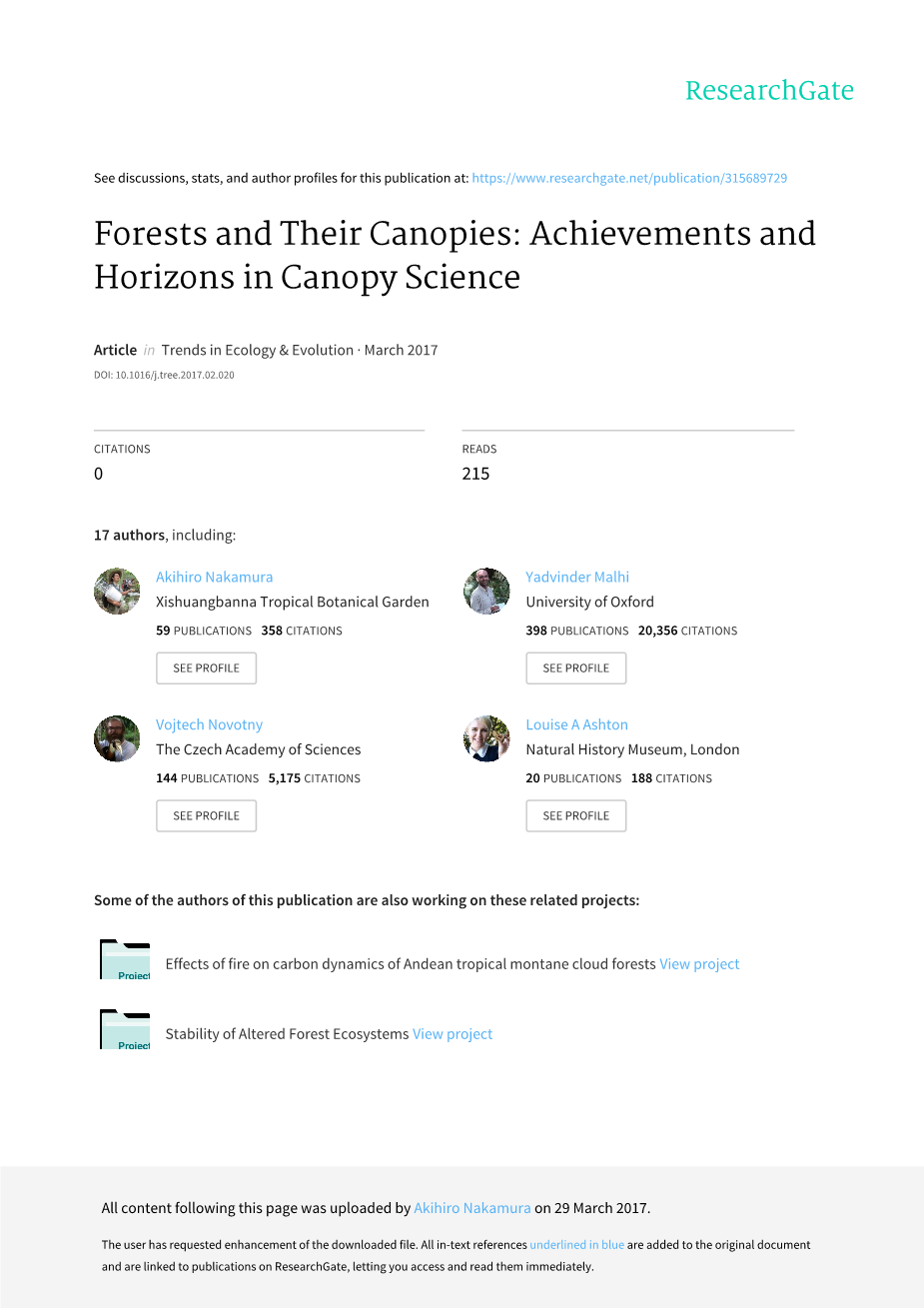Click Vojtech Novotny's profile photo

tap(117, 738)
